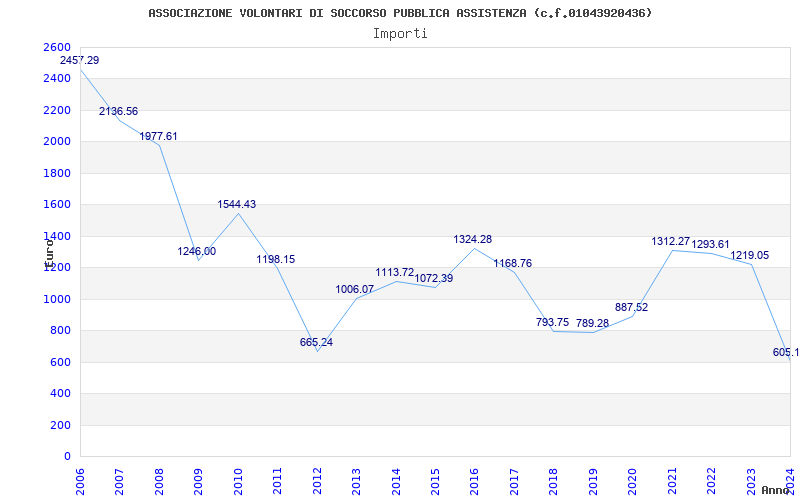Click the Importi subtitle

coord(400,34)
